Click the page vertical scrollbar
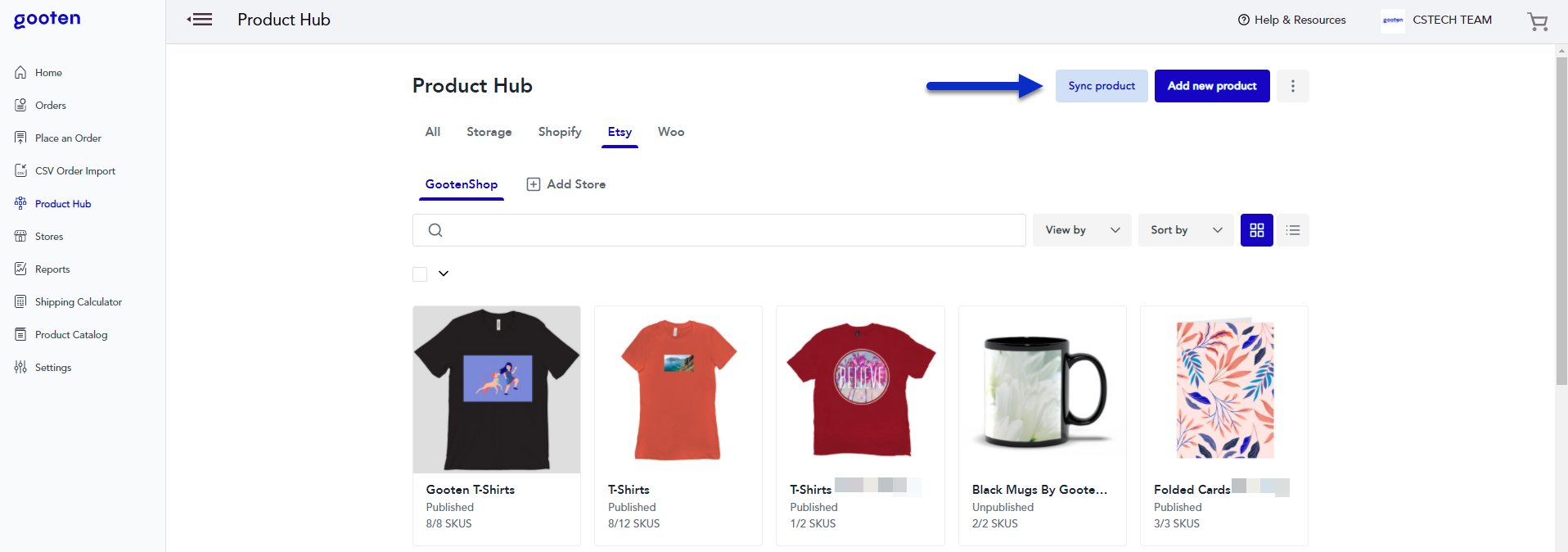The image size is (1568, 552). click(x=1561, y=221)
